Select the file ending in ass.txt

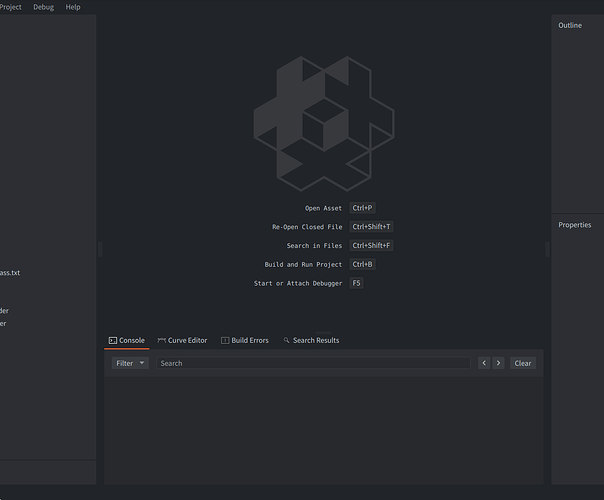point(10,273)
